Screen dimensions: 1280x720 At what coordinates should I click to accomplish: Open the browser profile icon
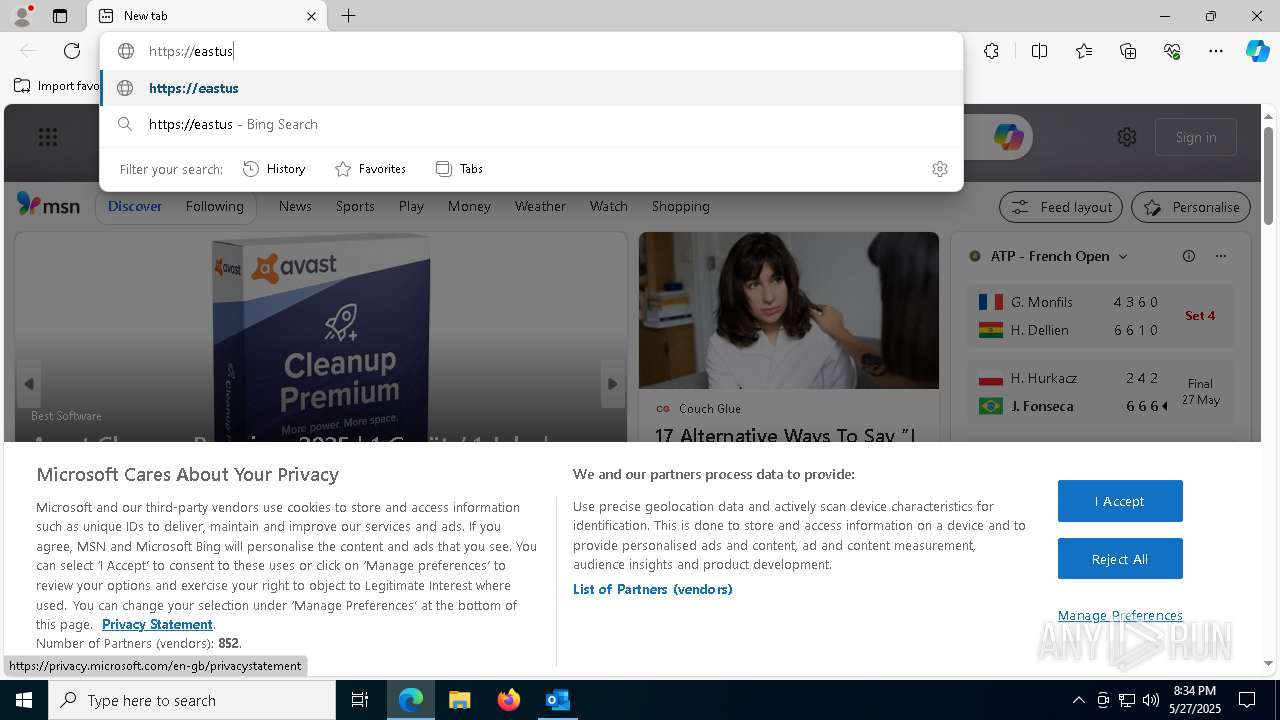(22, 16)
